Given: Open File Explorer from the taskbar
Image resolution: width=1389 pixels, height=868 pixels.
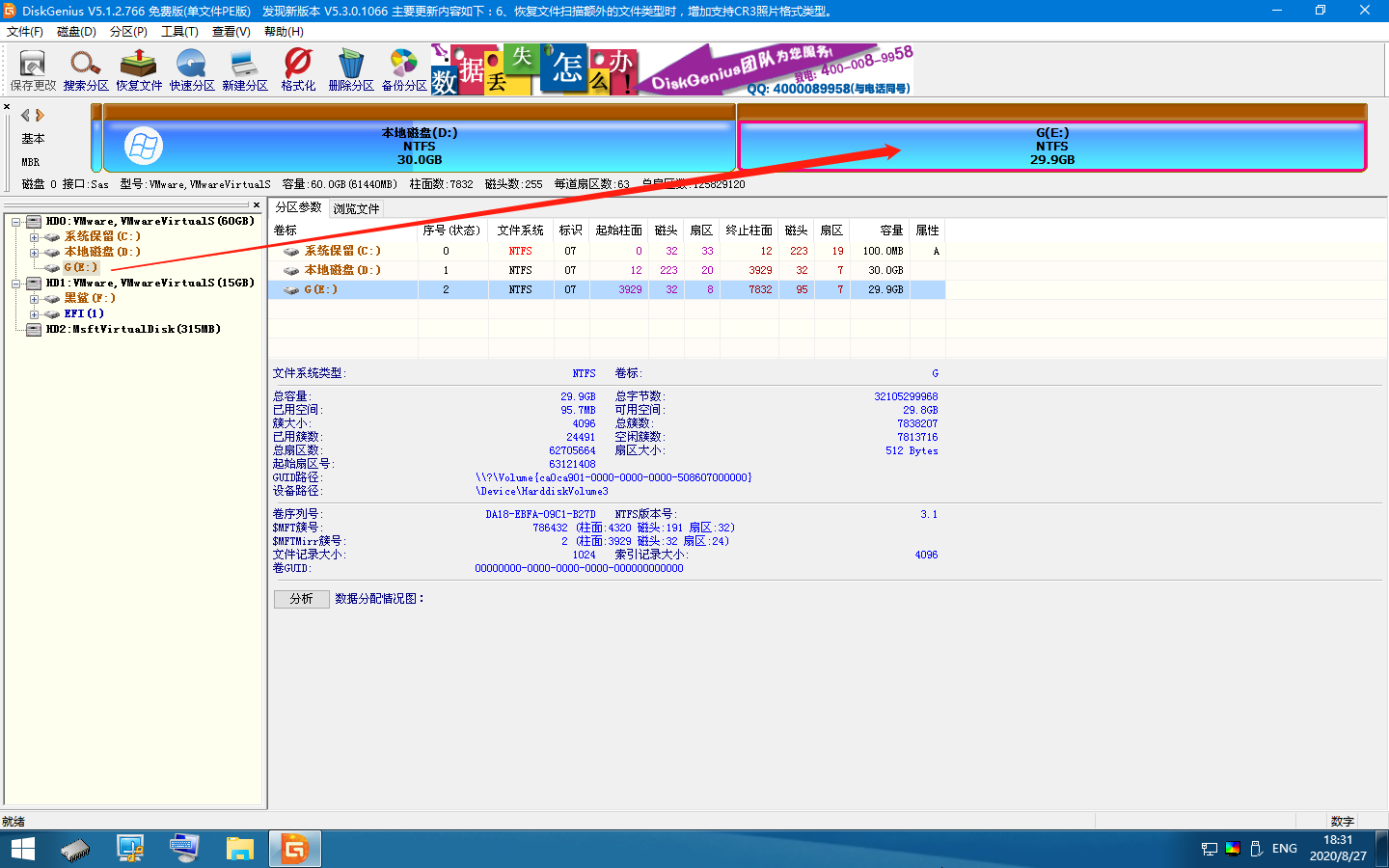Looking at the screenshot, I should 239,849.
